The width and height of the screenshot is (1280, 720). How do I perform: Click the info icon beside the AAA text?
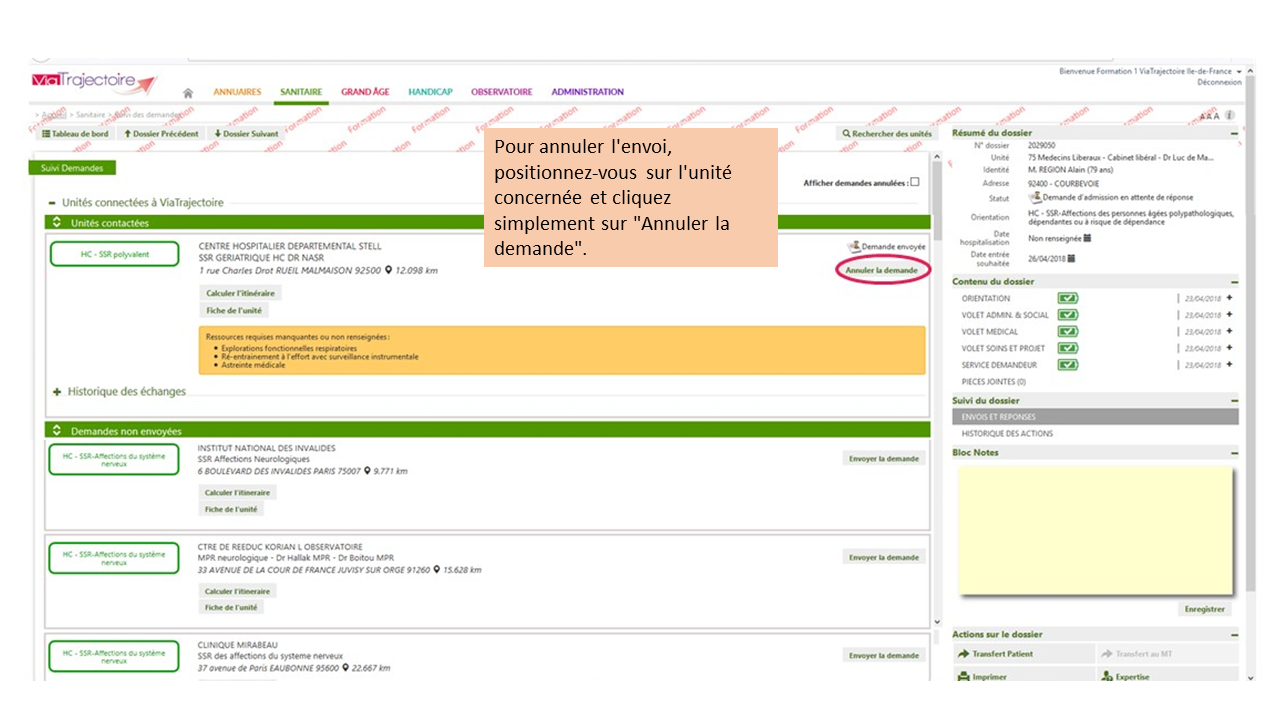(1230, 115)
